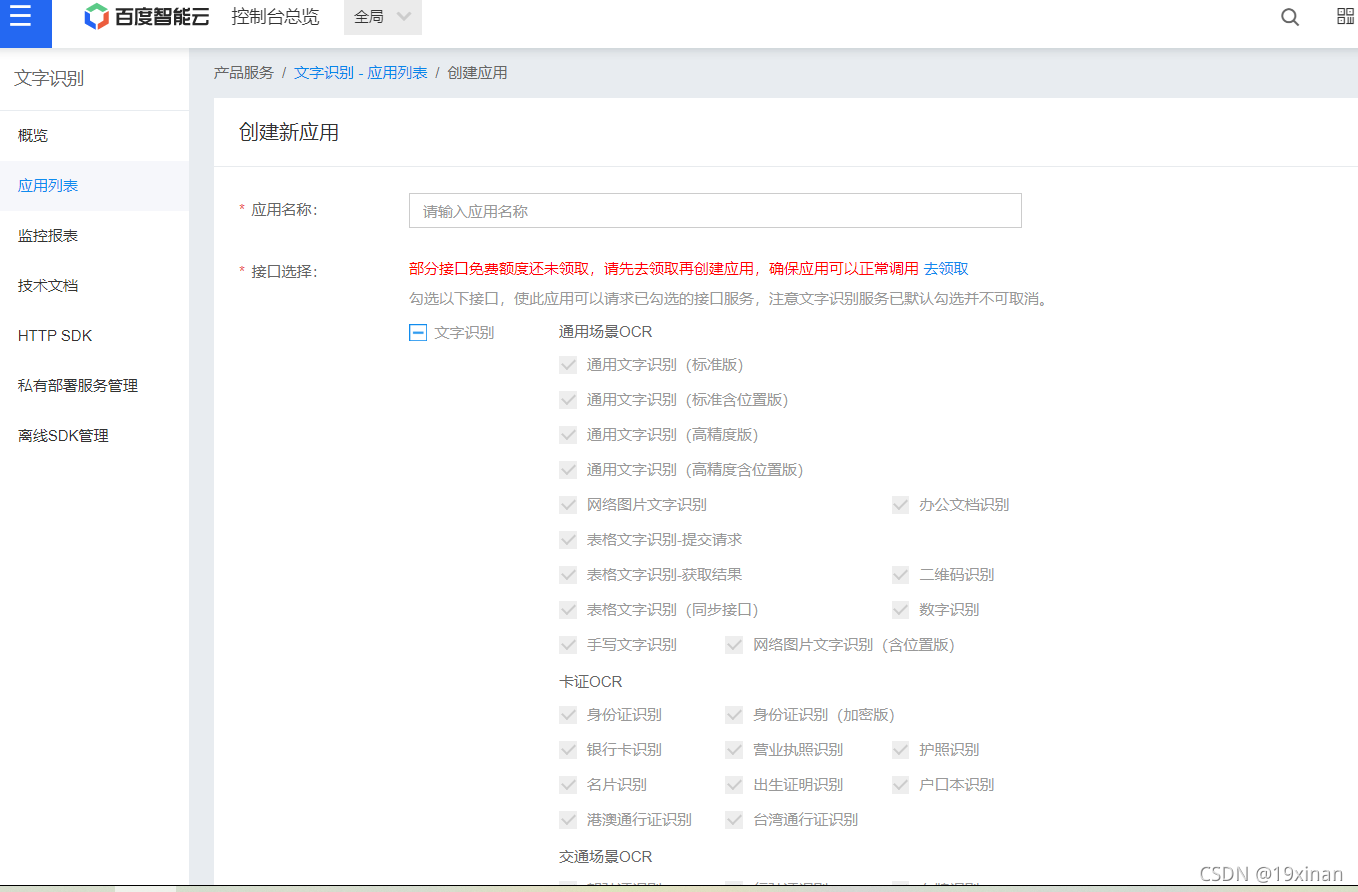Open the 全局 region dropdown

(382, 17)
